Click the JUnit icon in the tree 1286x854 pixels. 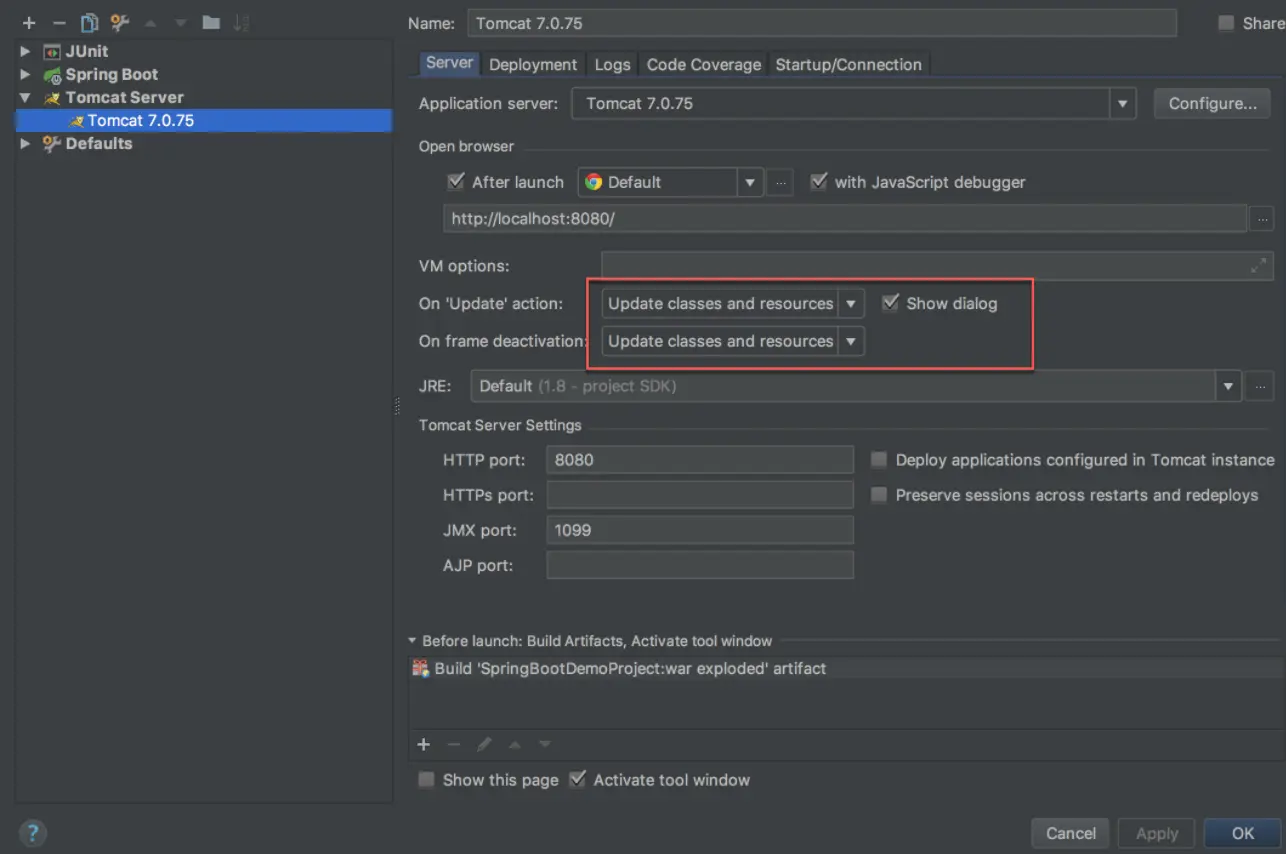click(x=52, y=51)
